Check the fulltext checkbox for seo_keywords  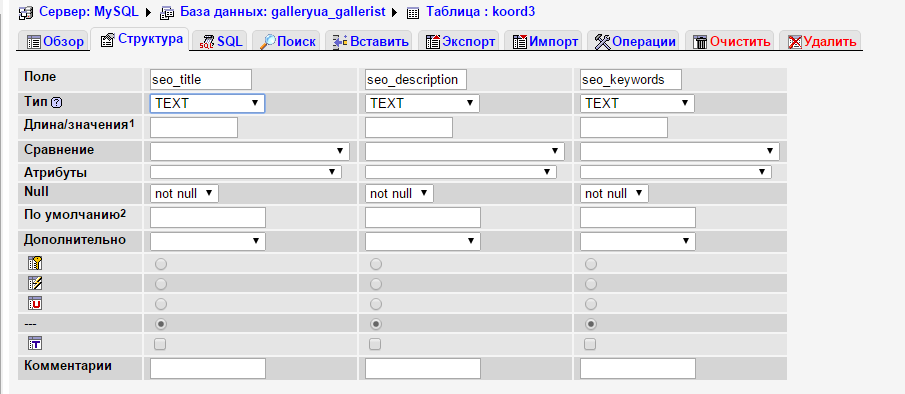coord(590,344)
